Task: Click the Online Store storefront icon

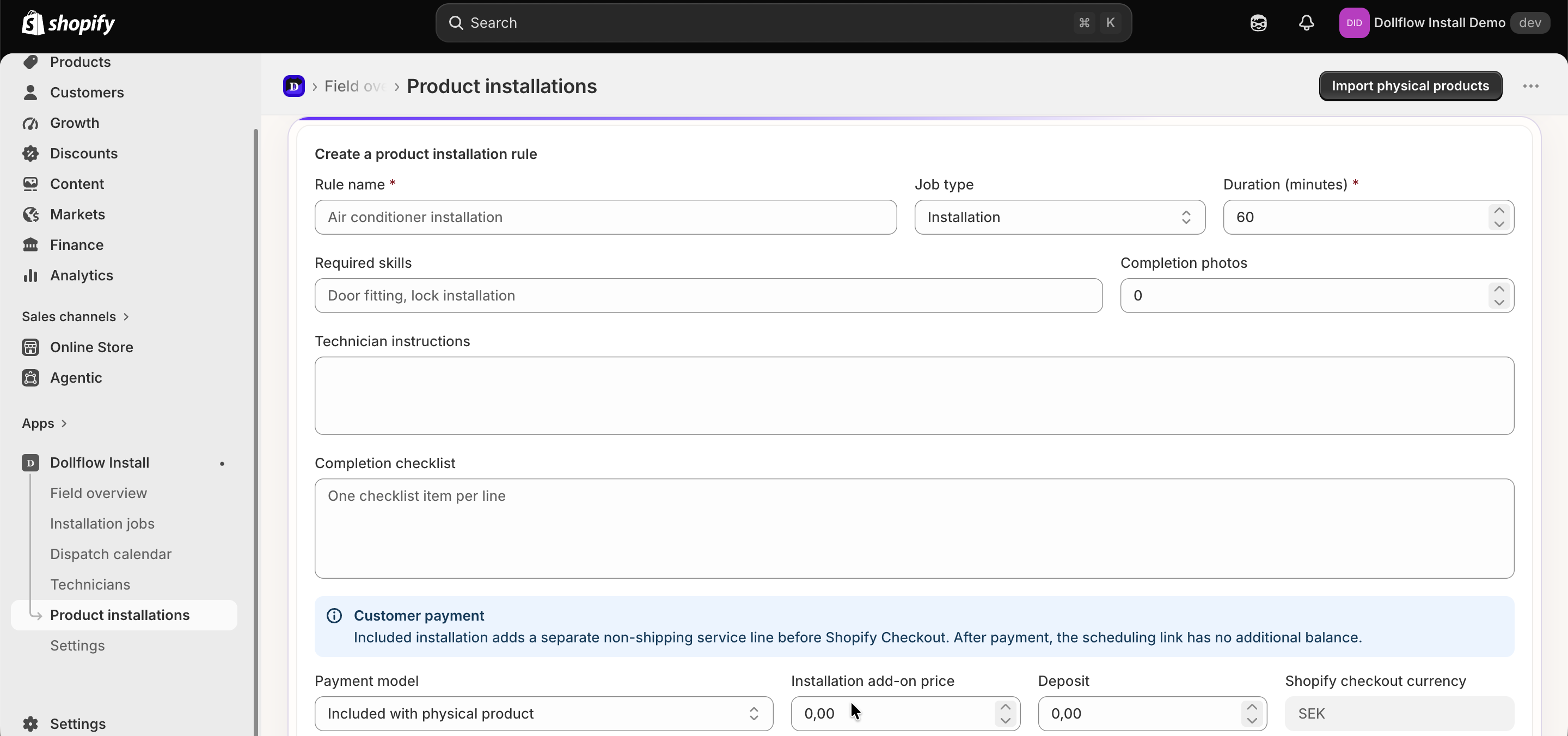Action: coord(30,347)
